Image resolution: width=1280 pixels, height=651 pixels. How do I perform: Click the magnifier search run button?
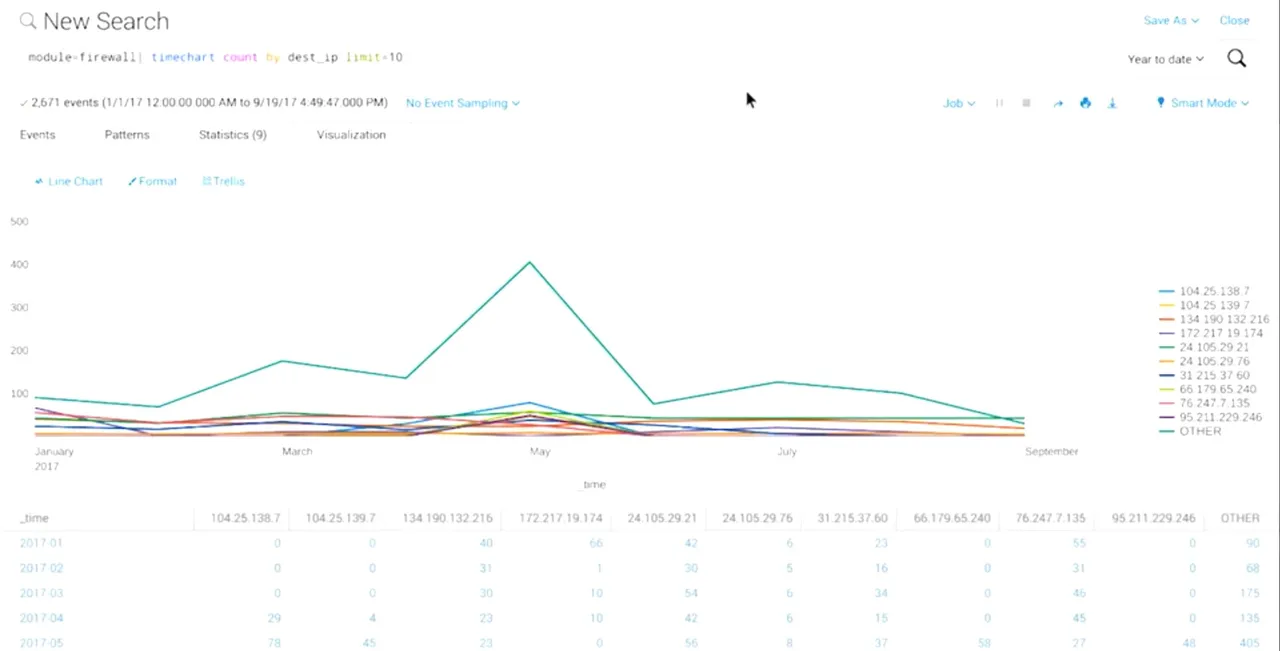pos(1237,59)
